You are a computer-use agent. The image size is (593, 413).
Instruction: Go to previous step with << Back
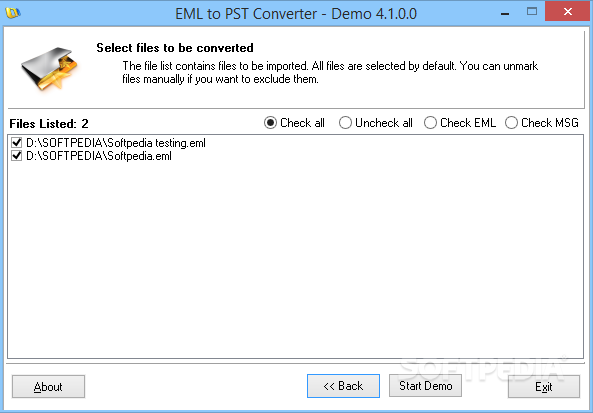click(x=343, y=386)
